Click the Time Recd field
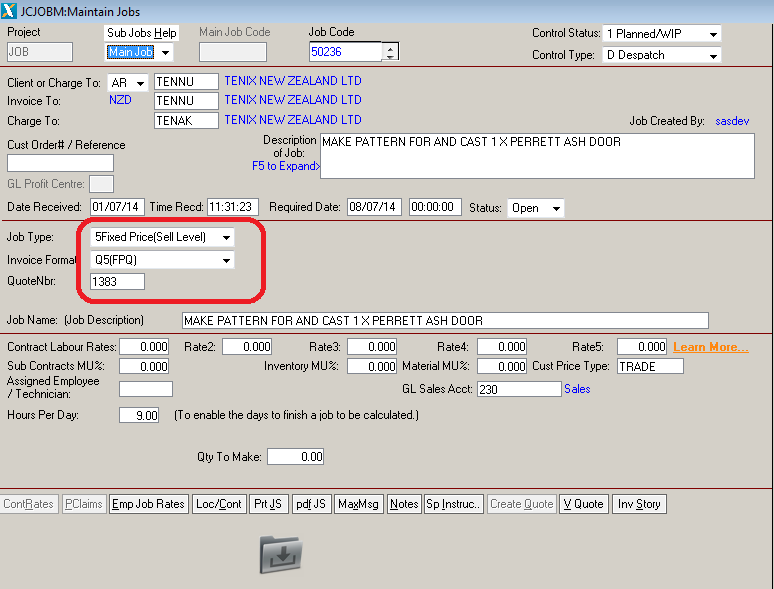 (233, 207)
